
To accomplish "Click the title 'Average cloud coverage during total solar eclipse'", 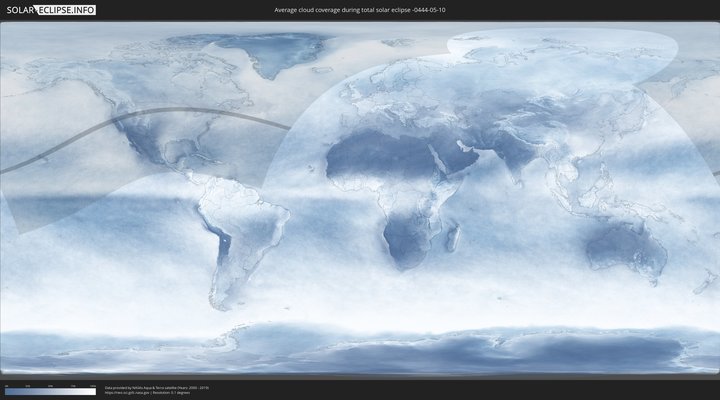I will [x=360, y=10].
